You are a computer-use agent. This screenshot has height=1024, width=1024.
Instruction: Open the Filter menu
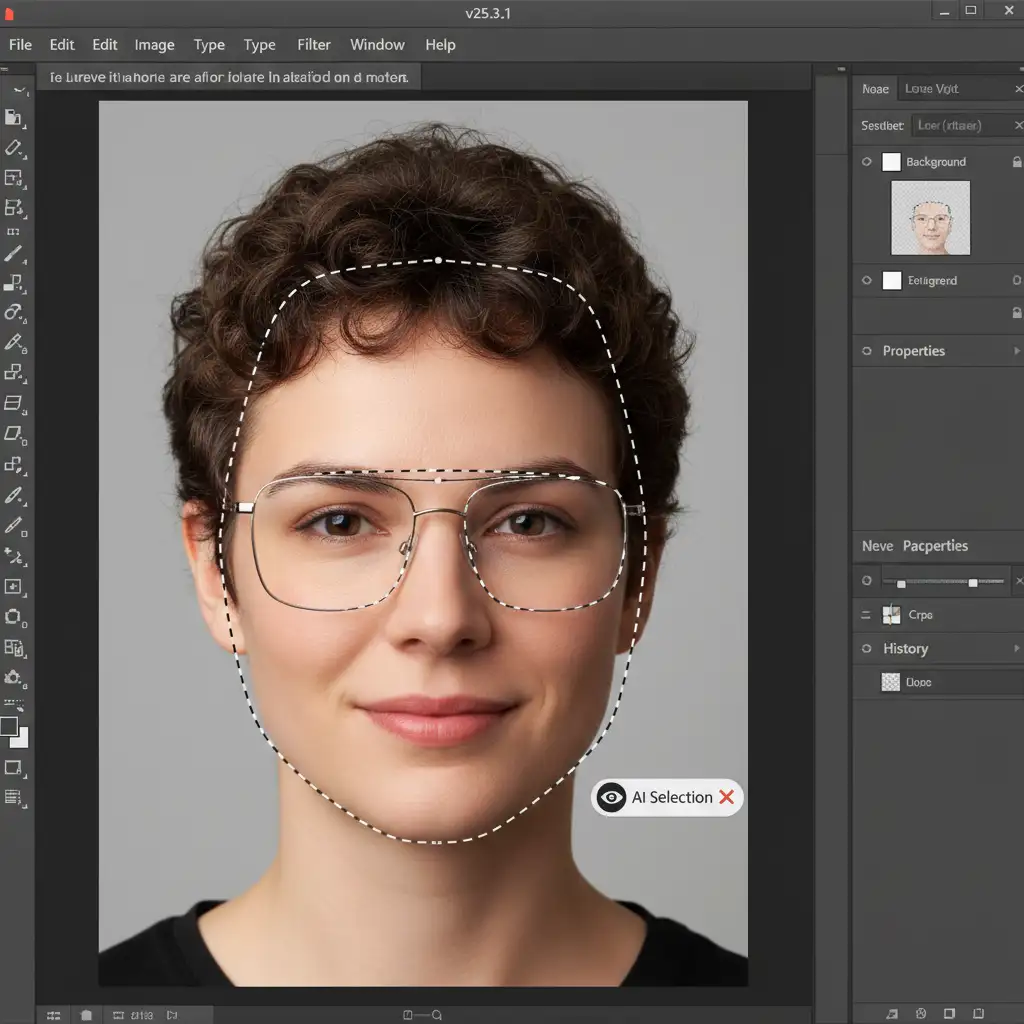[x=313, y=45]
